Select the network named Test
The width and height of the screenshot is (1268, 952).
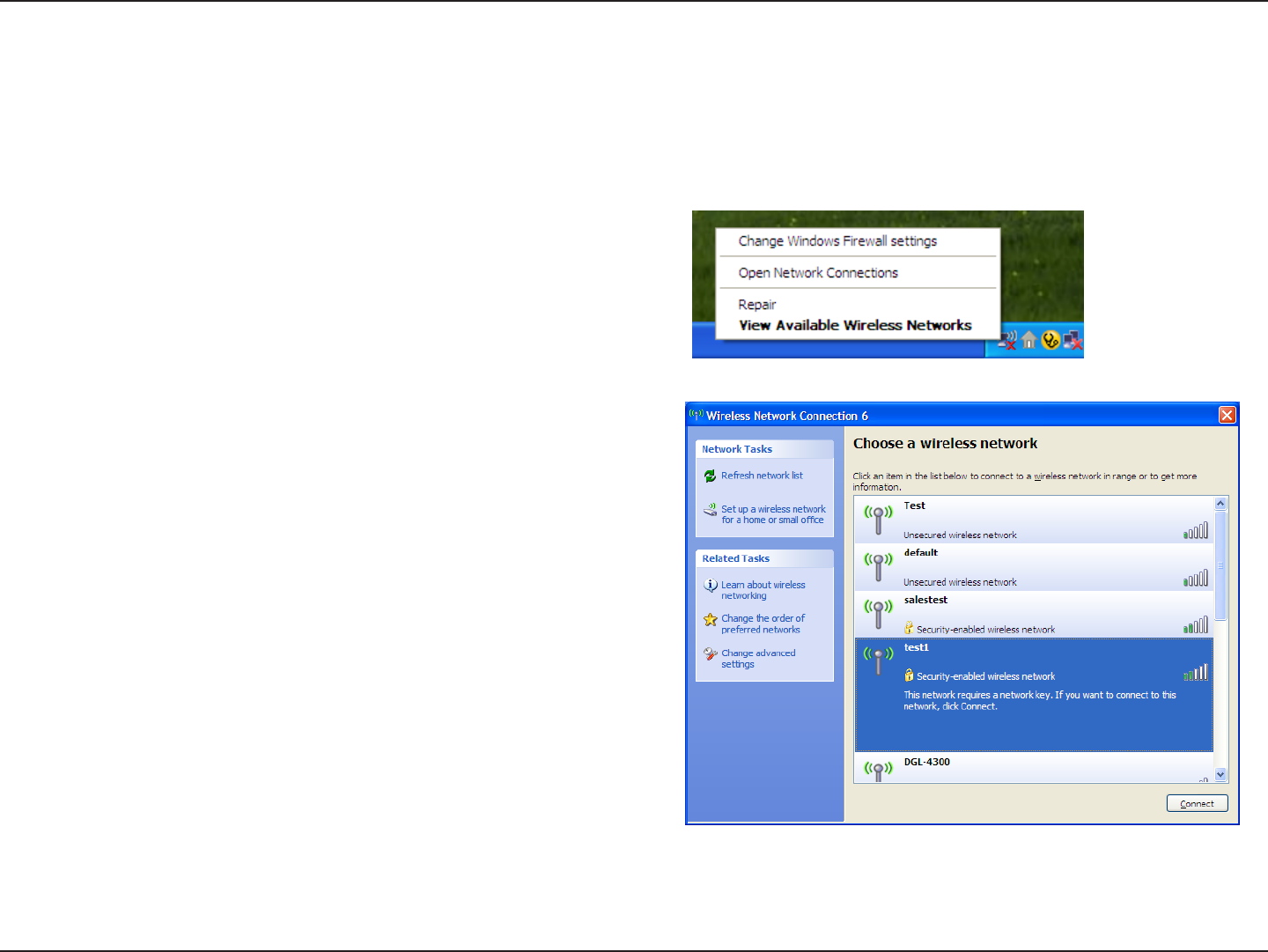click(1034, 520)
